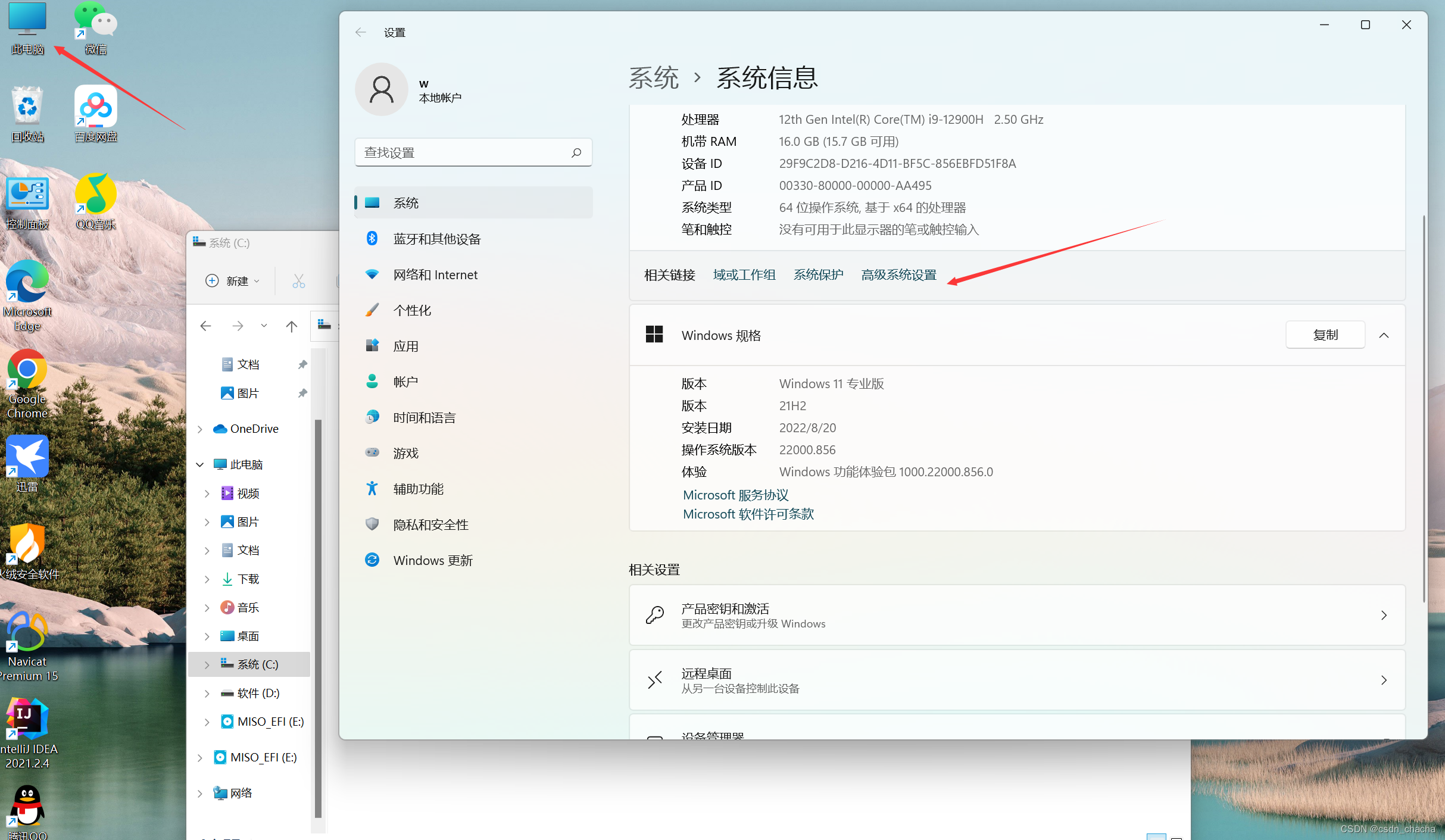Click the Settings back arrow
The width and height of the screenshot is (1445, 840).
tap(360, 32)
